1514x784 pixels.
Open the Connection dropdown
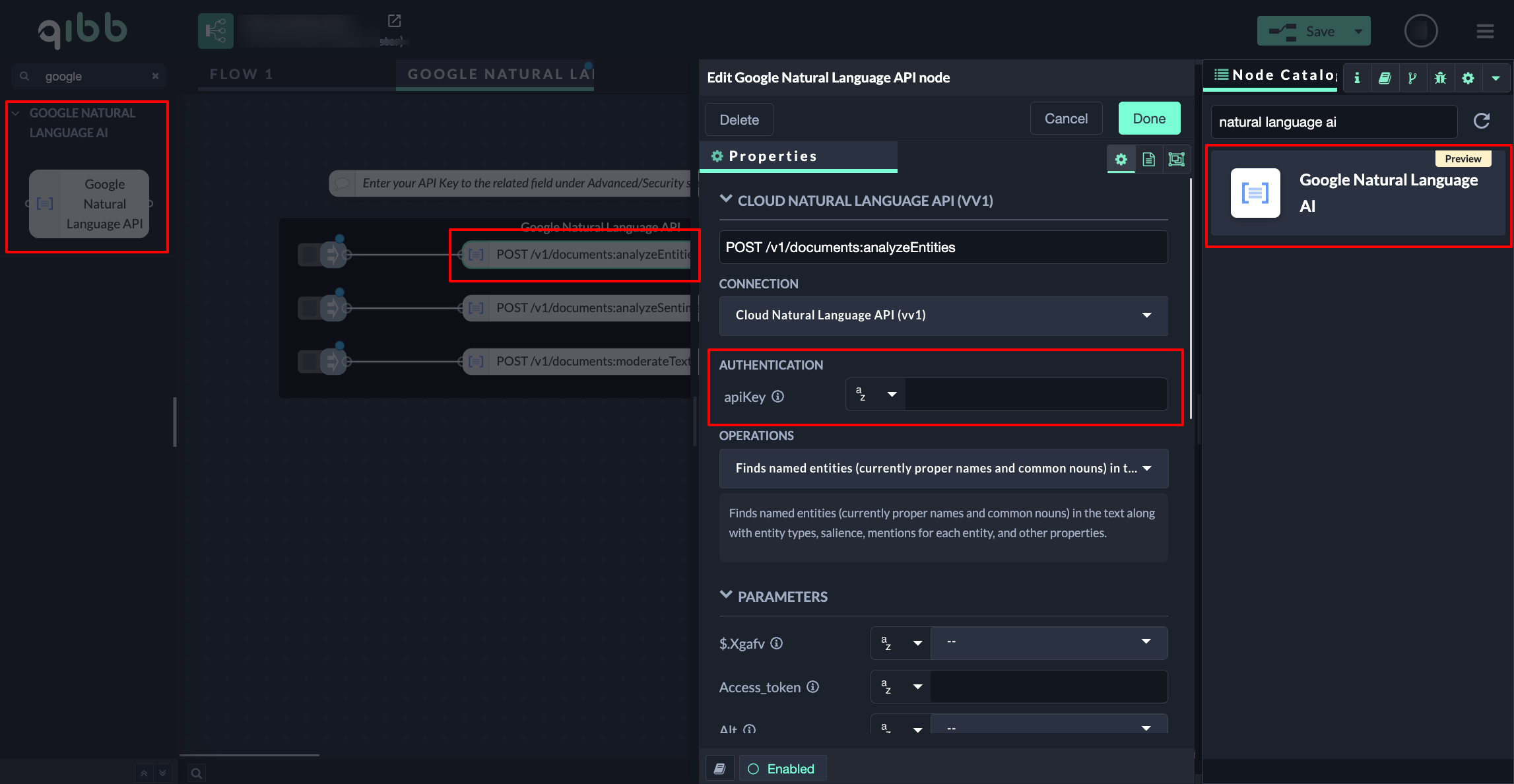[943, 315]
